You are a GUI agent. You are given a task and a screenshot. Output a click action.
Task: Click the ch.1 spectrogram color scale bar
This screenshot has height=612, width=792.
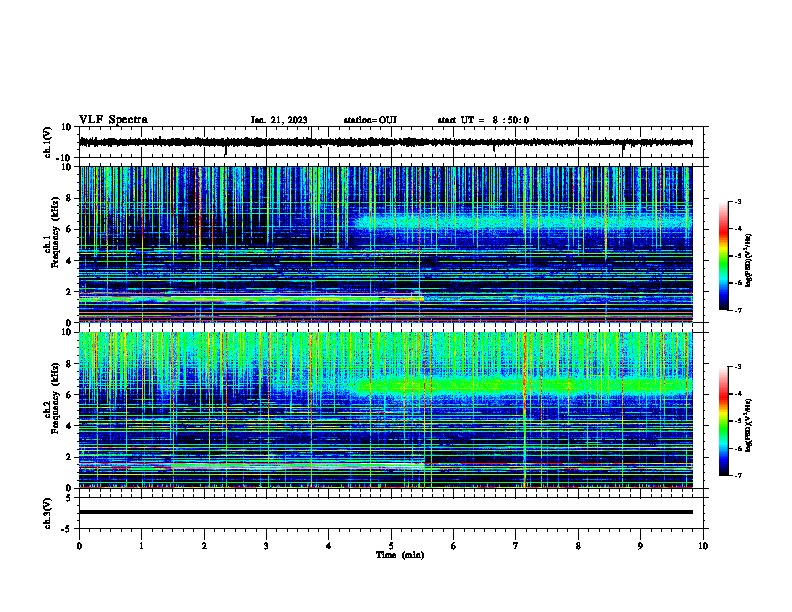point(723,256)
